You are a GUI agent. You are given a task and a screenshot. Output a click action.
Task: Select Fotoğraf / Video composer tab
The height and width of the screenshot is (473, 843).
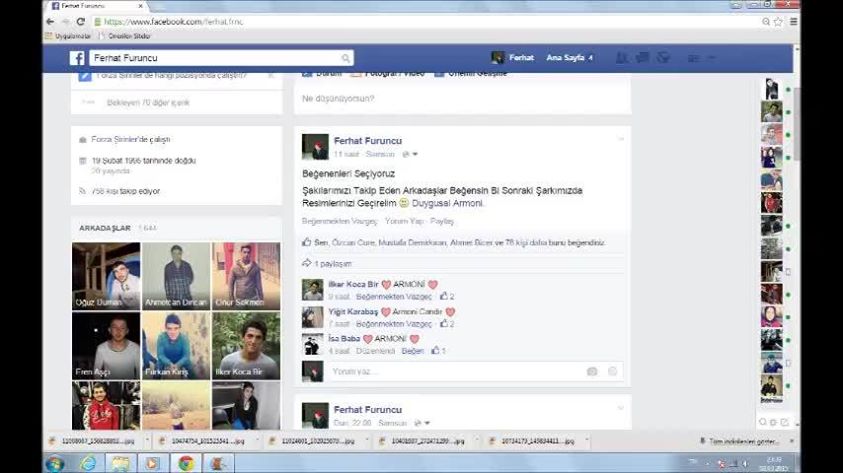[388, 74]
